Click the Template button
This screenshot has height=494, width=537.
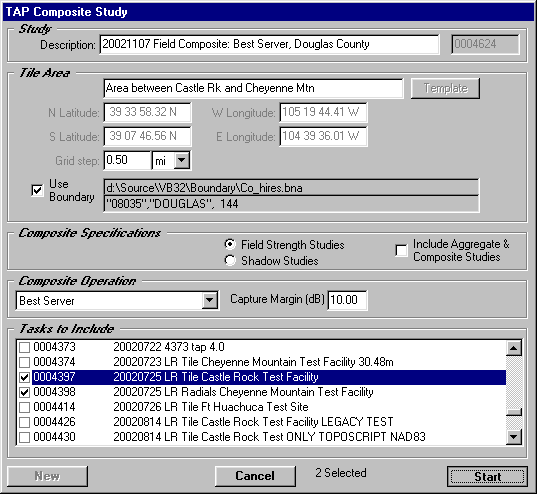[445, 88]
